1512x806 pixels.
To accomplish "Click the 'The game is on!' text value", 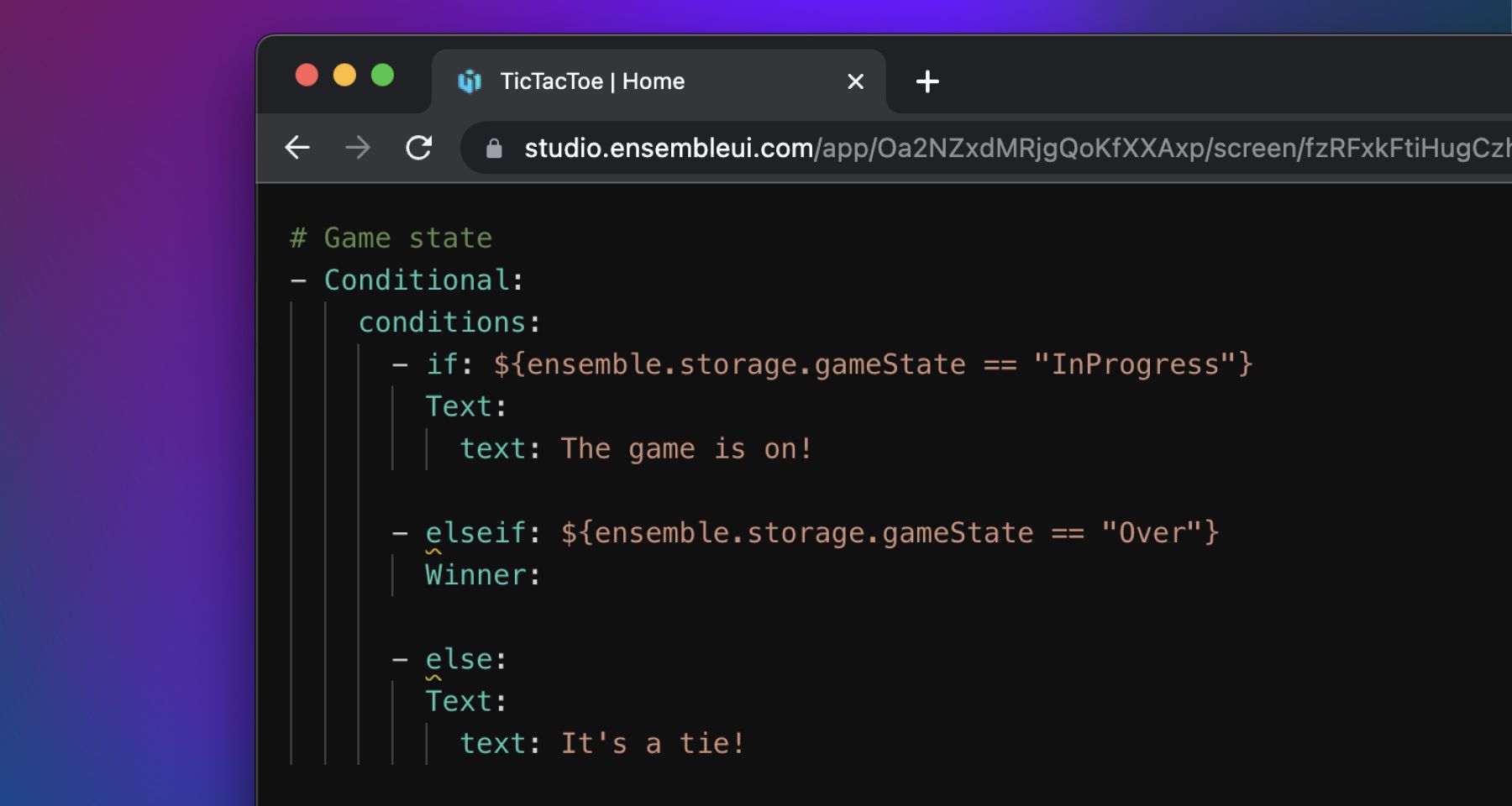I will [686, 448].
